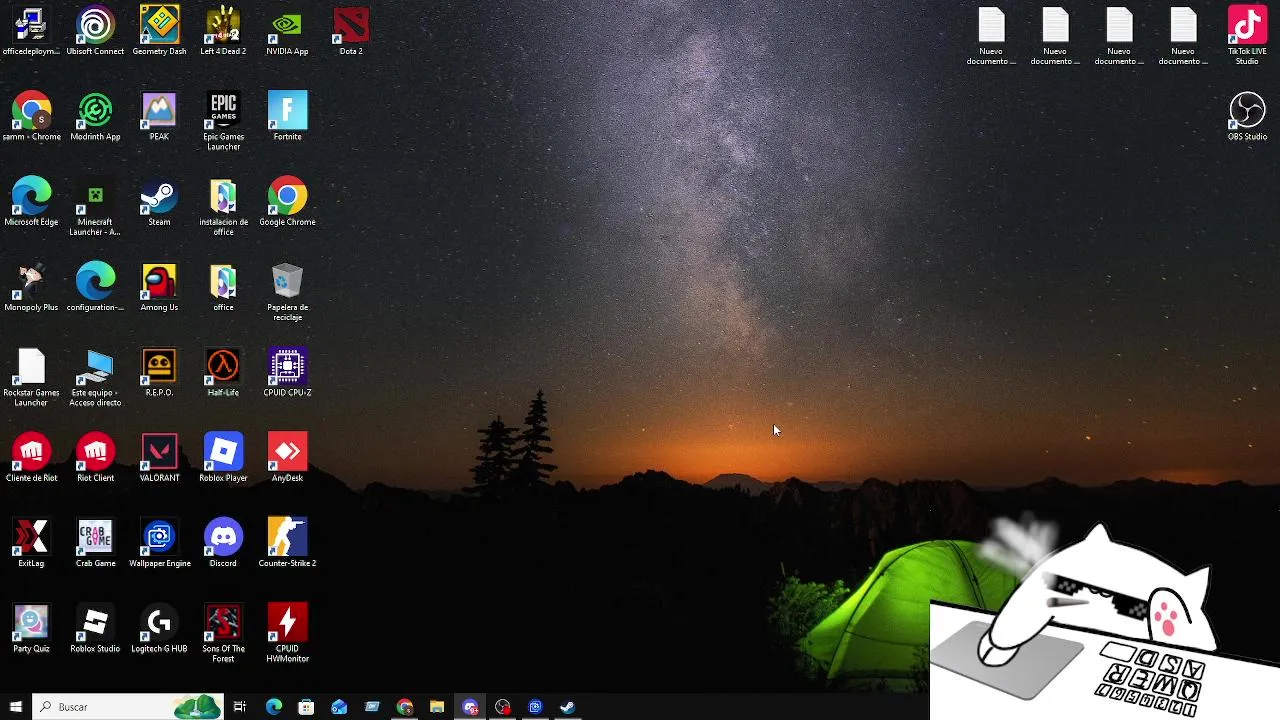Open the Outlook mail taskbar icon
This screenshot has width=1280, height=720.
coord(339,707)
